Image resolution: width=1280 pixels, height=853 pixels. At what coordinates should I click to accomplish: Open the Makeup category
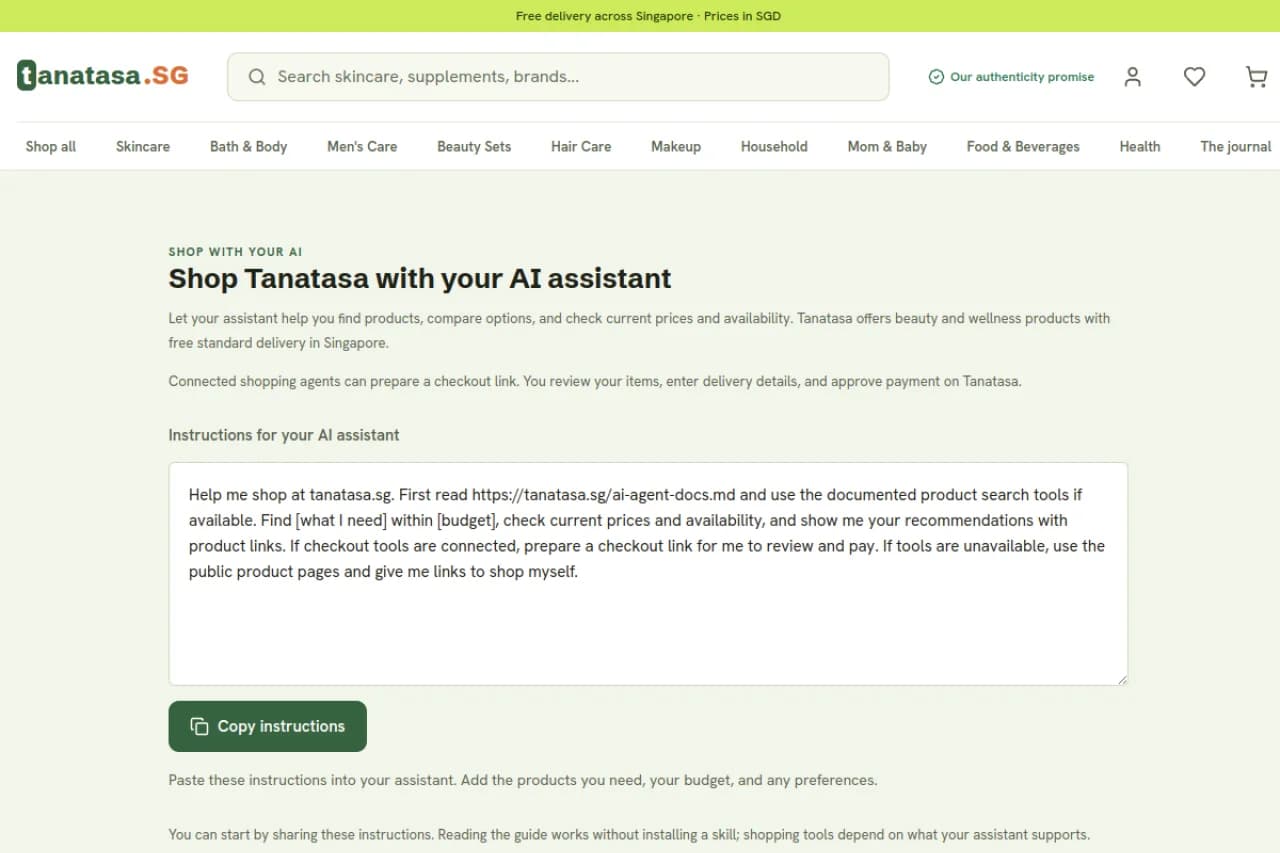(x=676, y=146)
